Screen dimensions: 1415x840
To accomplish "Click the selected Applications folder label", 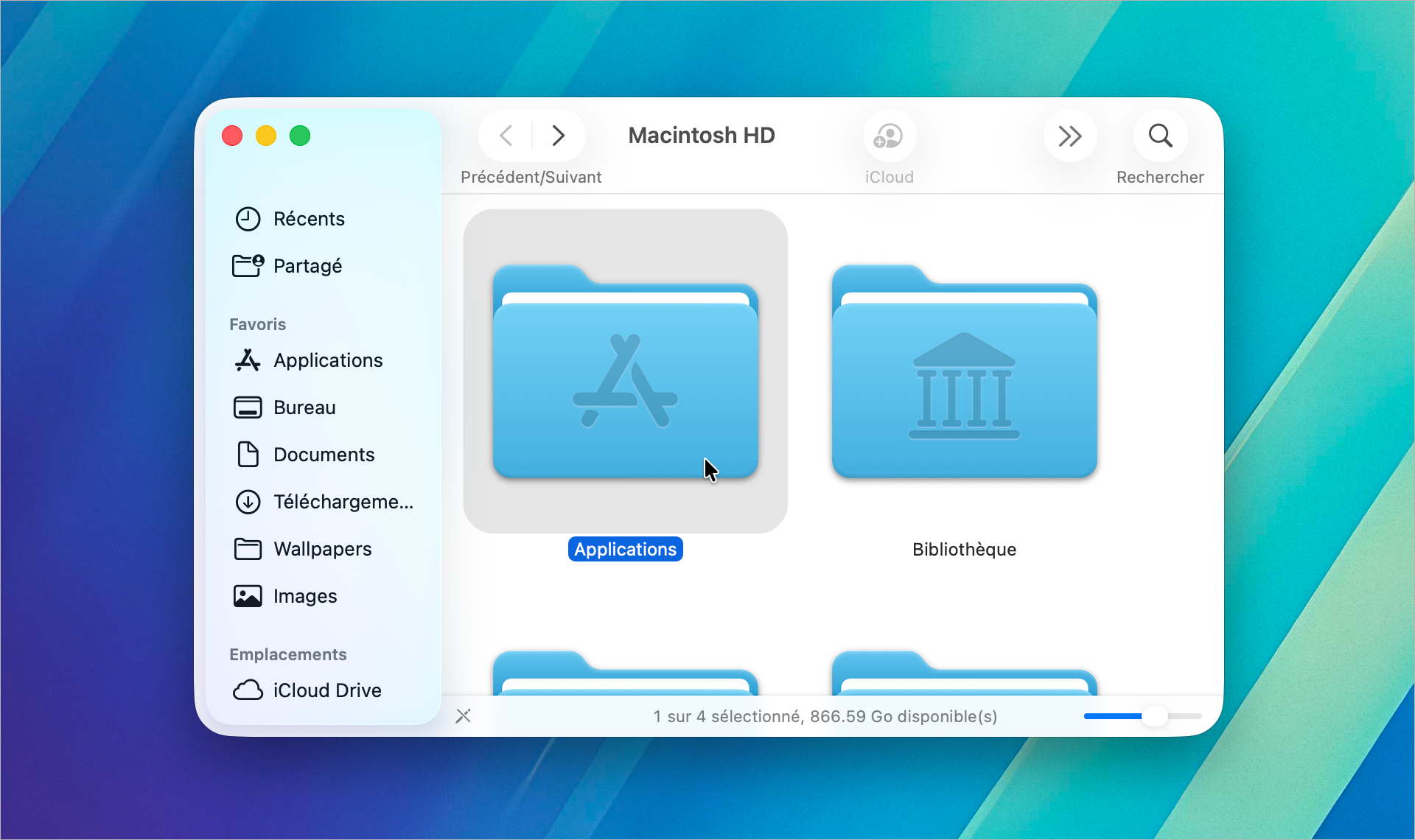I will pyautogui.click(x=624, y=548).
